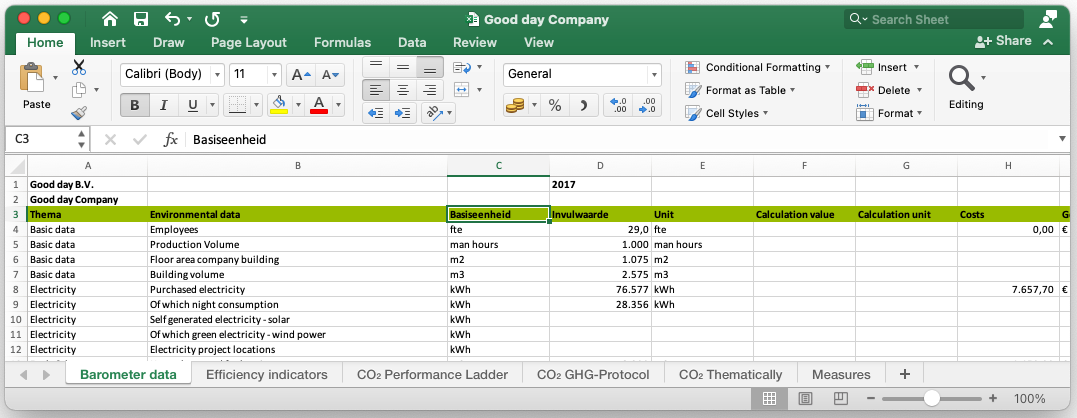This screenshot has width=1077, height=418.
Task: Apply red font color
Action: pyautogui.click(x=319, y=105)
